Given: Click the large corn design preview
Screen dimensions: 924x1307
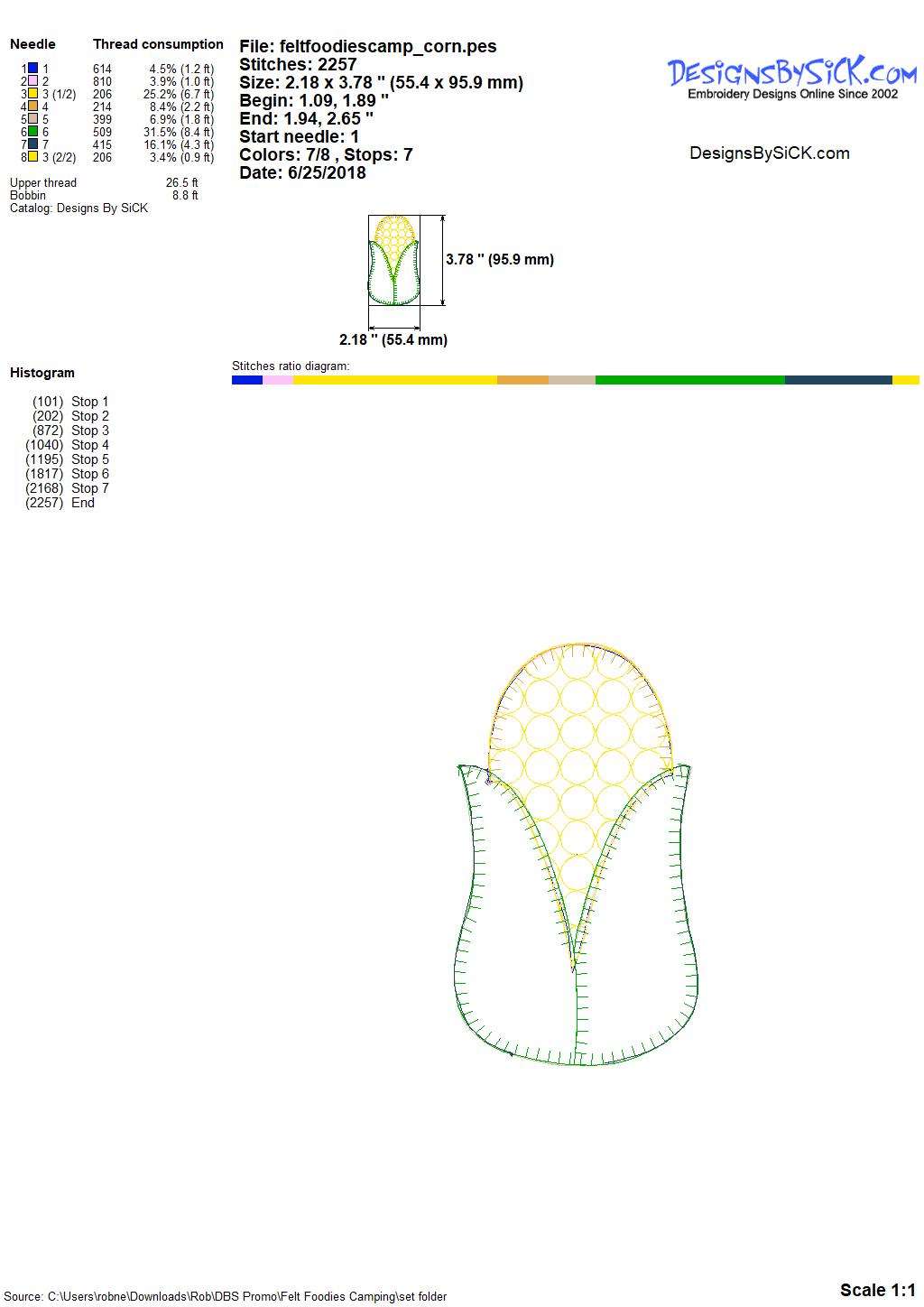Looking at the screenshot, I should tap(576, 853).
